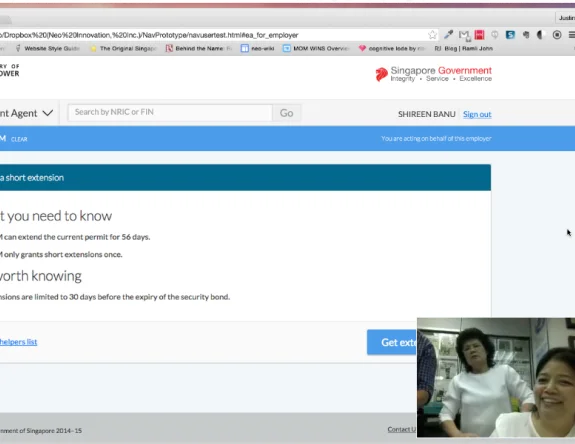Click the '30 days before expiry' sentence

pyautogui.click(x=115, y=297)
